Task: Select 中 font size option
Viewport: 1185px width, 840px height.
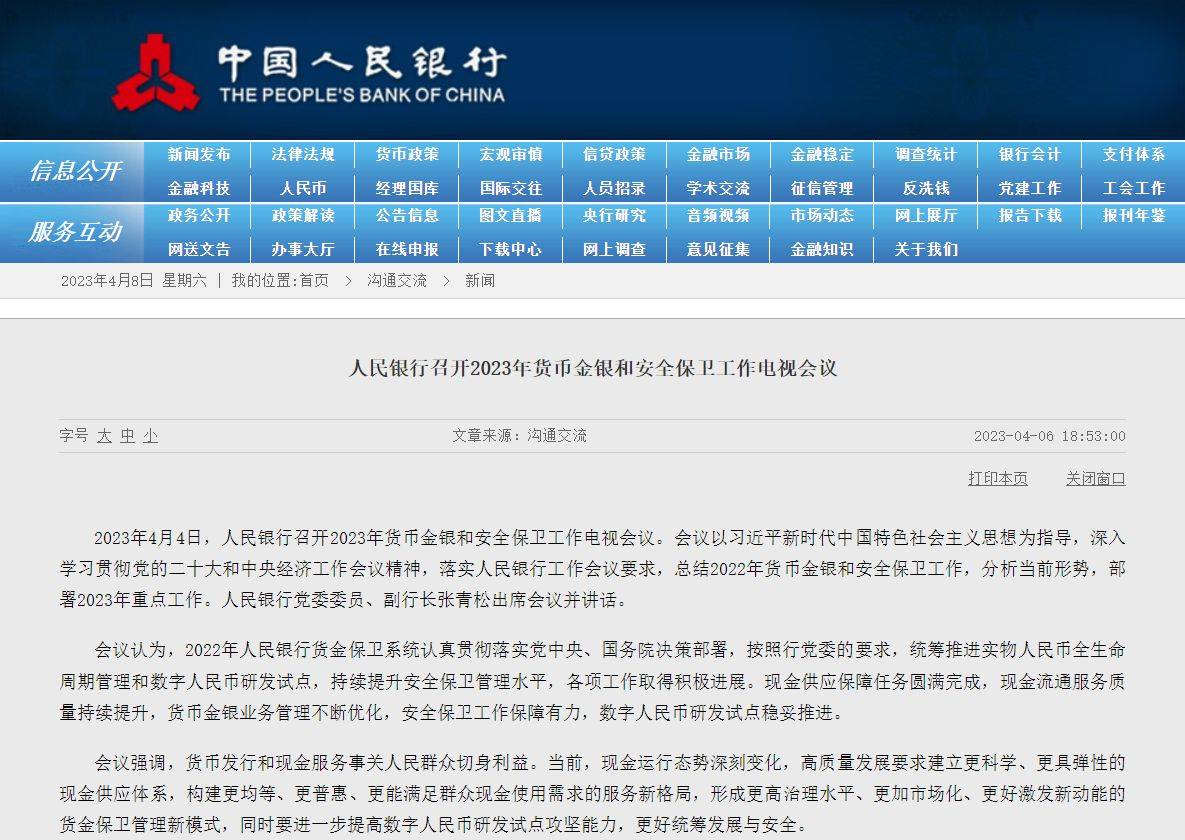Action: click(x=121, y=437)
